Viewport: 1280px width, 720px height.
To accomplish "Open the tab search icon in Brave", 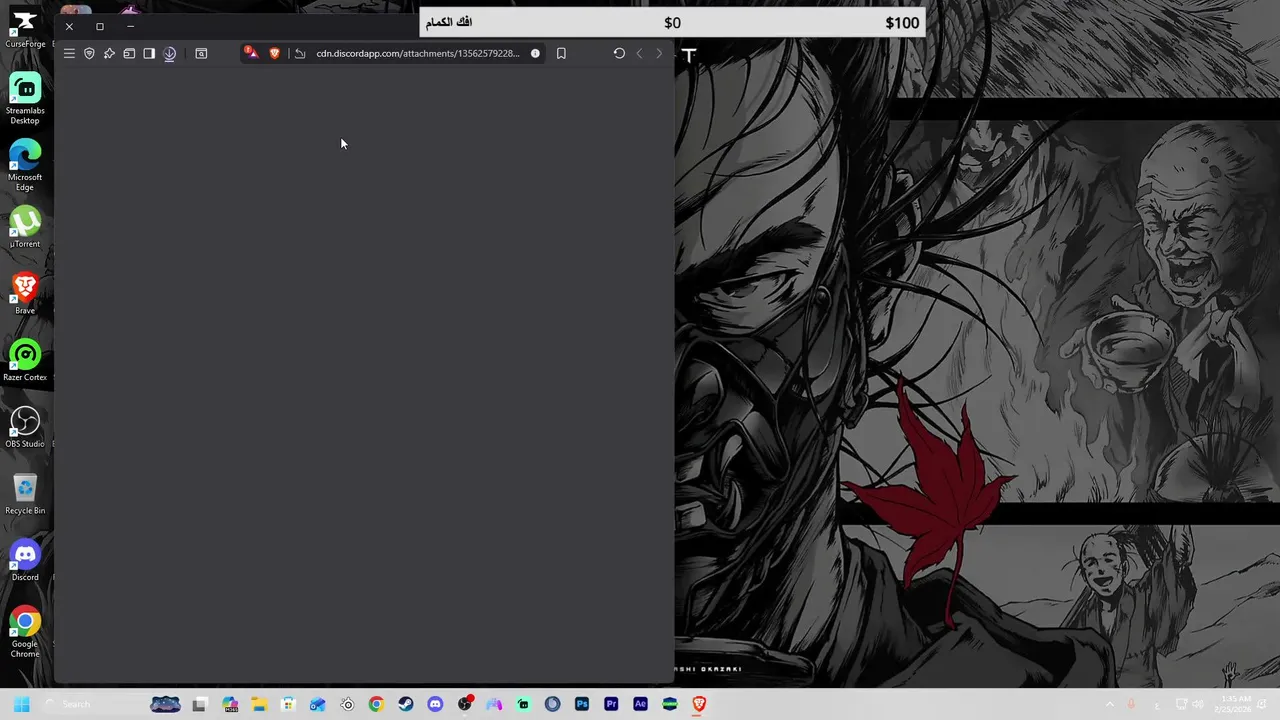I will (201, 53).
